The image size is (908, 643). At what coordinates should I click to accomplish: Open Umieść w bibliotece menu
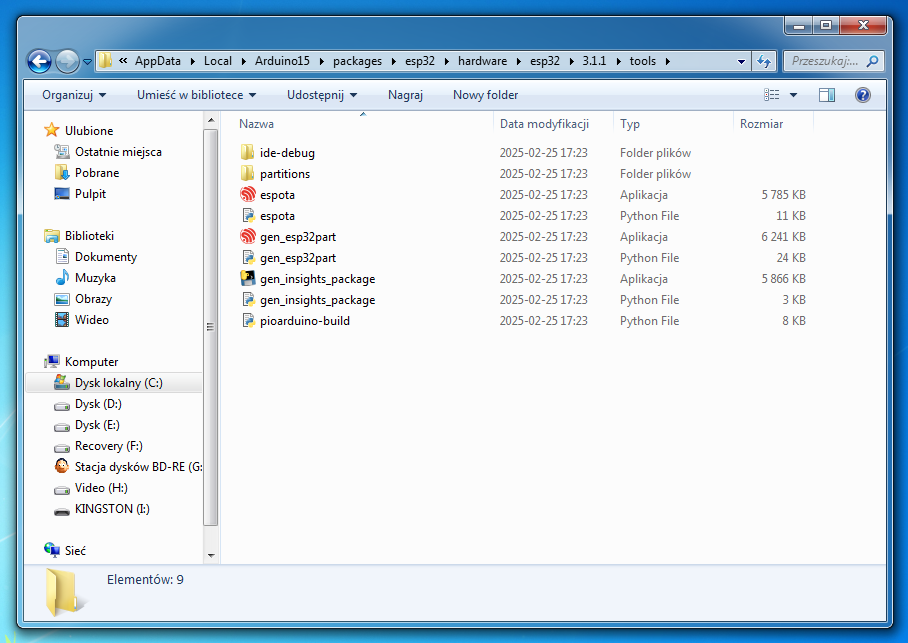(196, 95)
